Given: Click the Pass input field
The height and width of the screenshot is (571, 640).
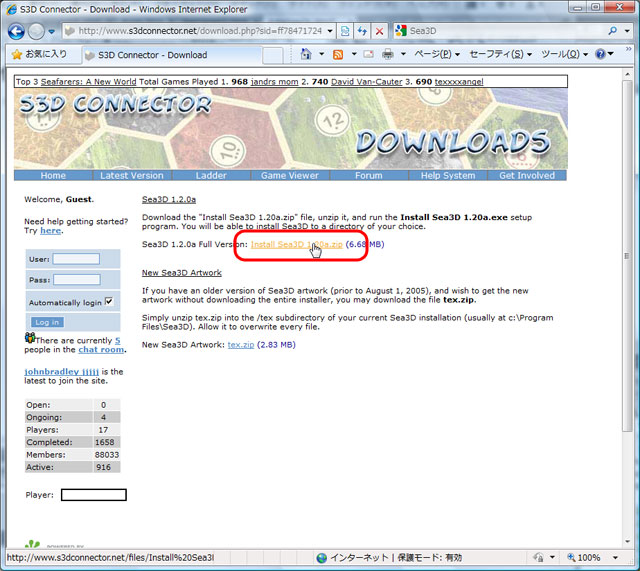Looking at the screenshot, I should (77, 280).
